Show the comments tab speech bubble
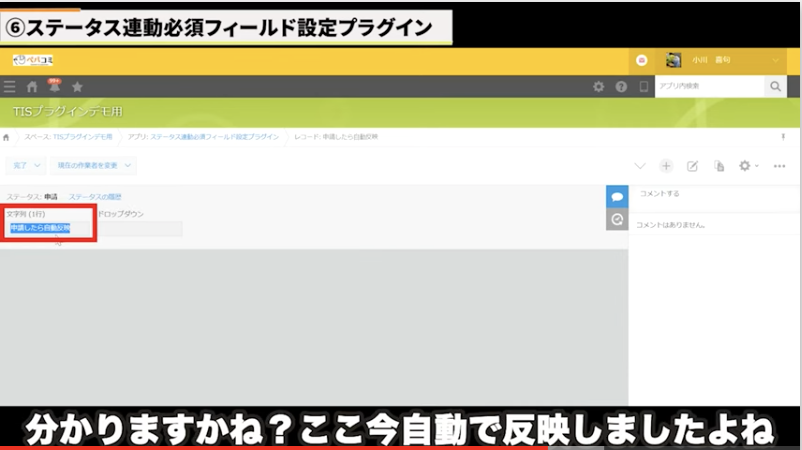Screen dimensions: 802x450 click(x=617, y=196)
